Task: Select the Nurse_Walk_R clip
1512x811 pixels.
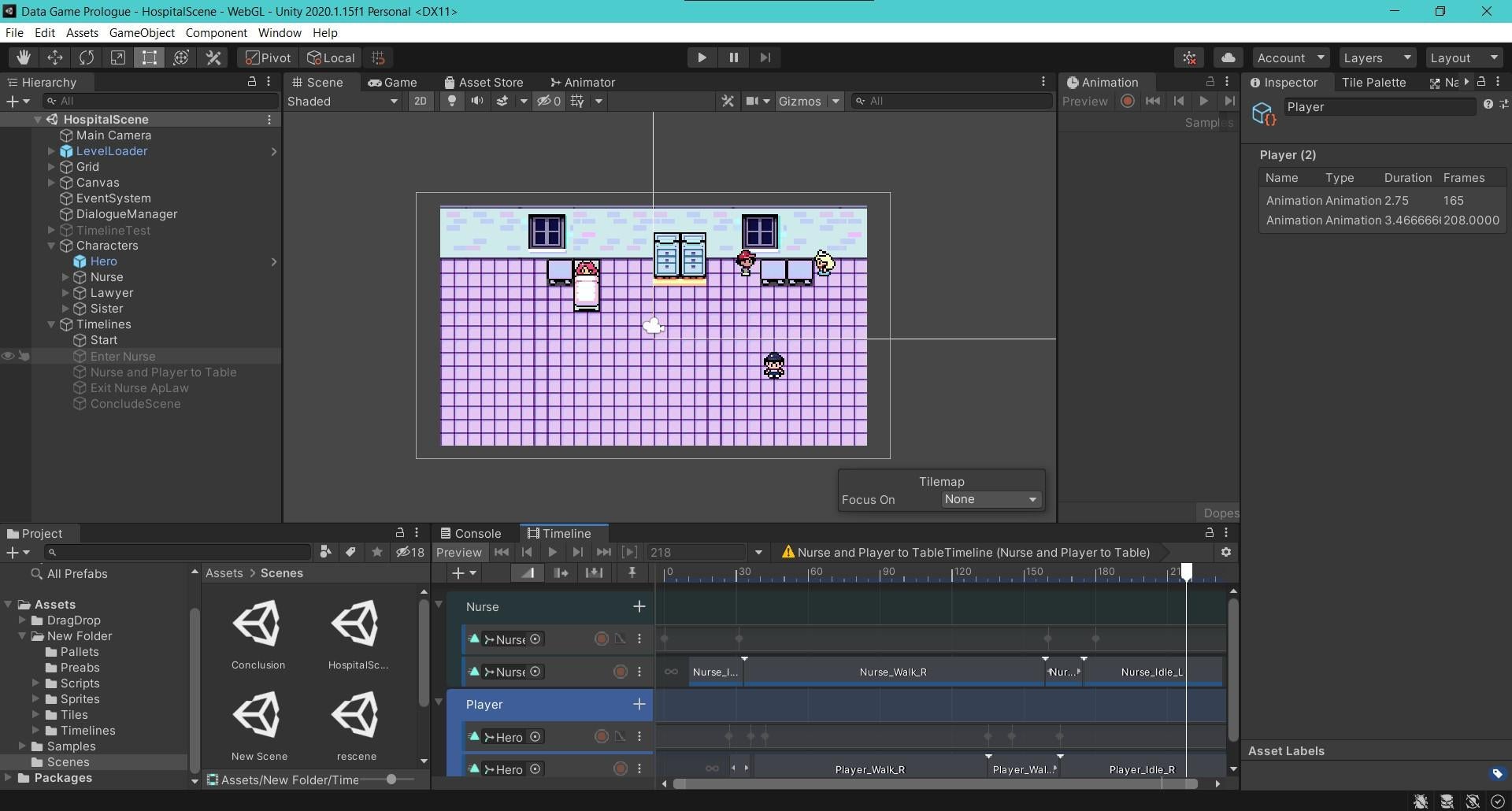Action: pos(894,672)
